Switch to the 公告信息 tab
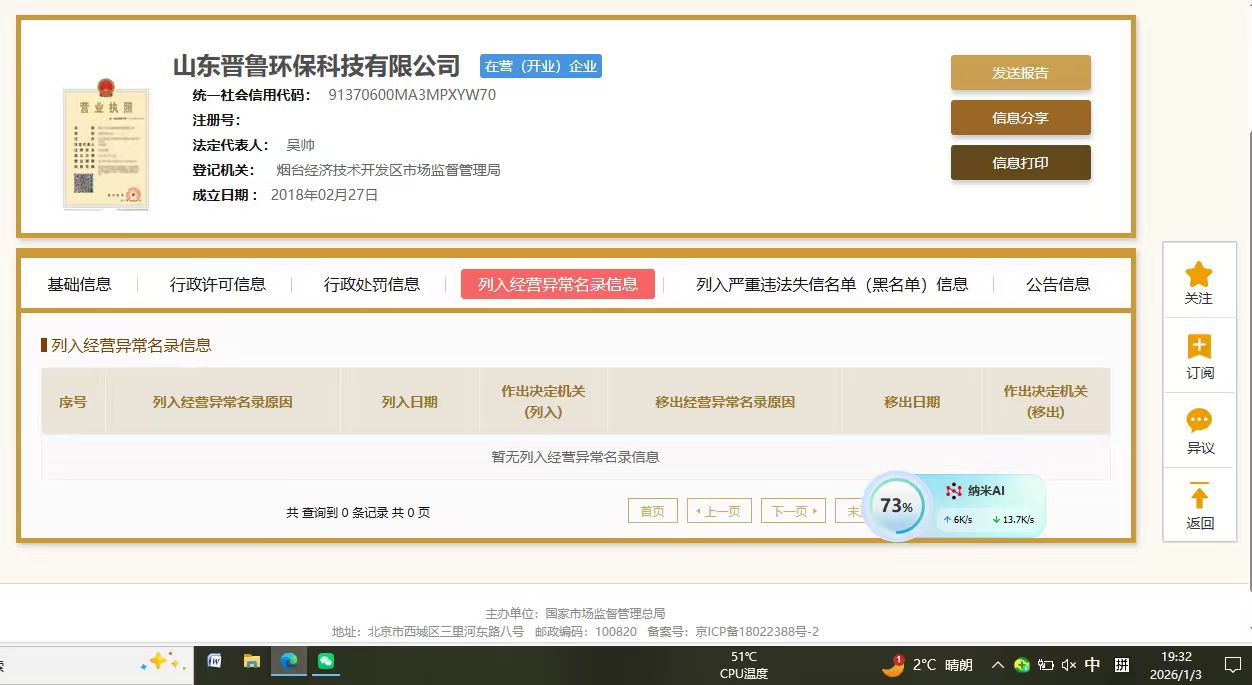This screenshot has height=685, width=1252. [1058, 284]
